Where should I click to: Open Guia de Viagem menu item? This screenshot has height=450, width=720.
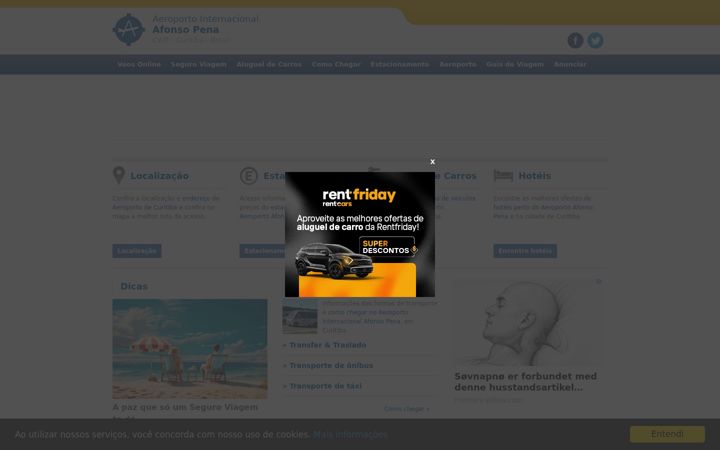515,64
